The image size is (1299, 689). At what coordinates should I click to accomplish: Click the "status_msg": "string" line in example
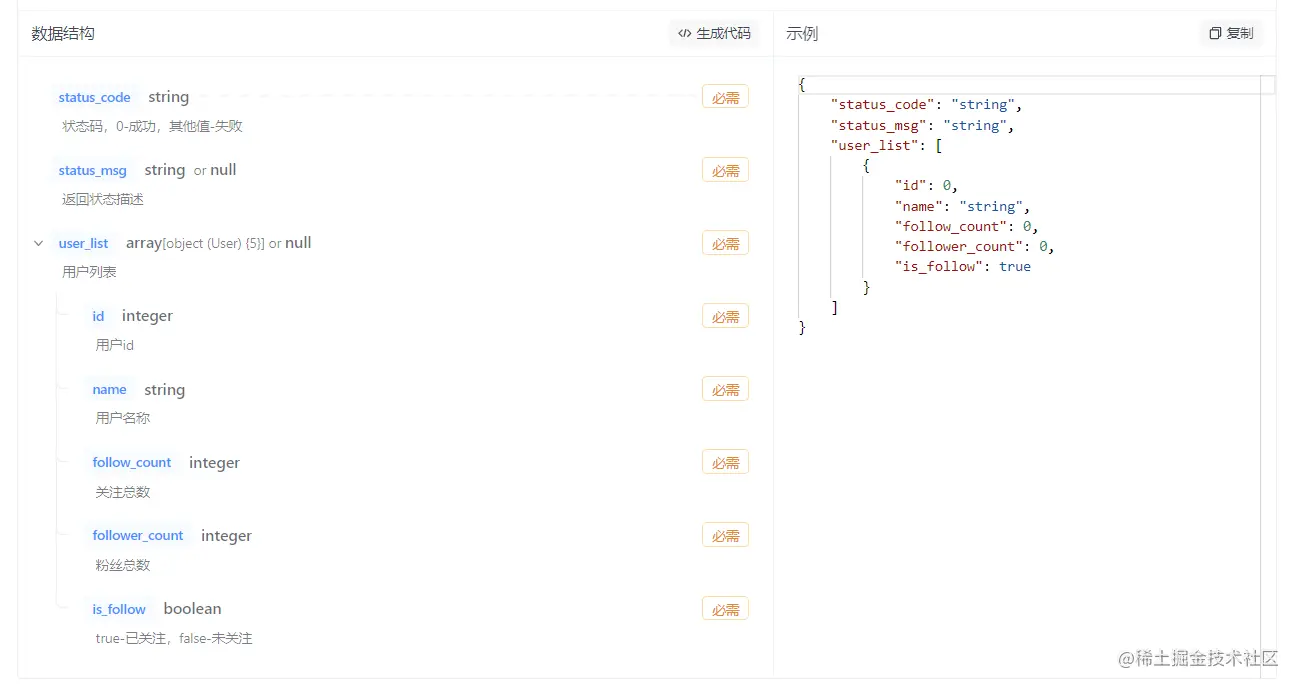[x=922, y=125]
